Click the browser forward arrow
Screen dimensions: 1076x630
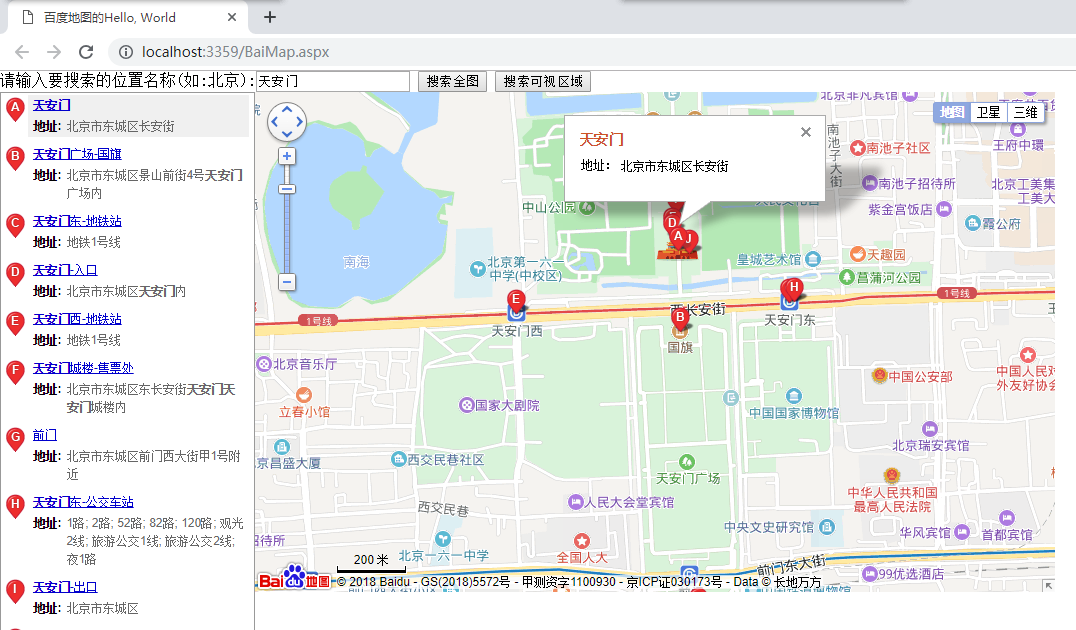(x=54, y=52)
